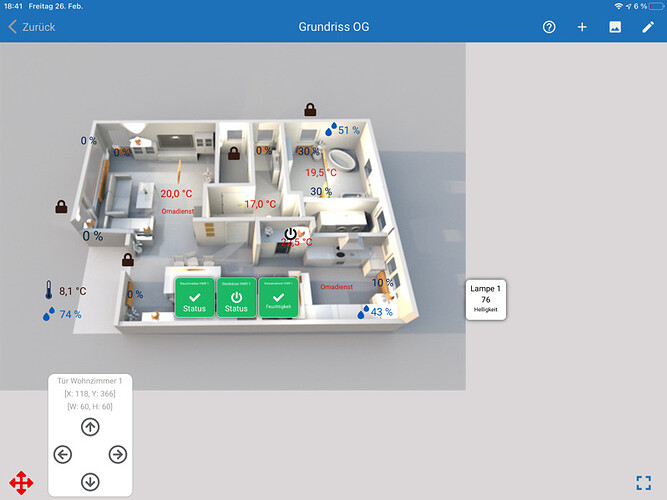The height and width of the screenshot is (500, 667).
Task: Nudge element left with left arrow
Action: pos(63,455)
